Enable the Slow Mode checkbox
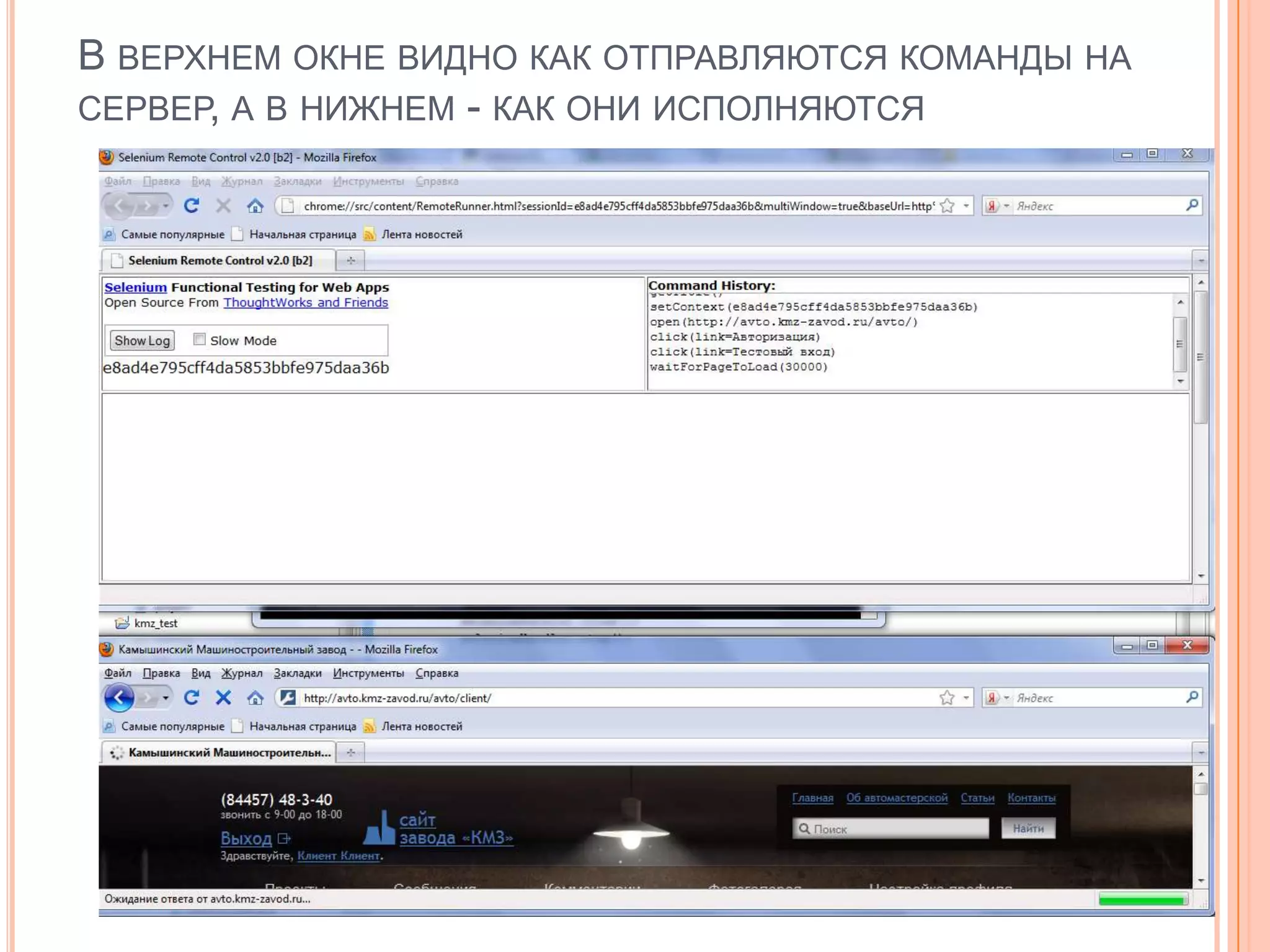 [199, 339]
